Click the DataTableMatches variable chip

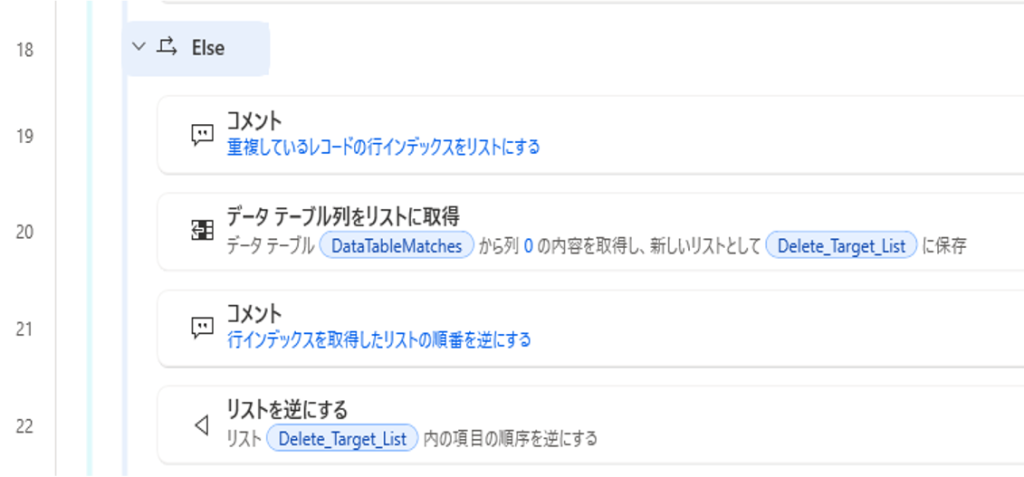coord(397,245)
